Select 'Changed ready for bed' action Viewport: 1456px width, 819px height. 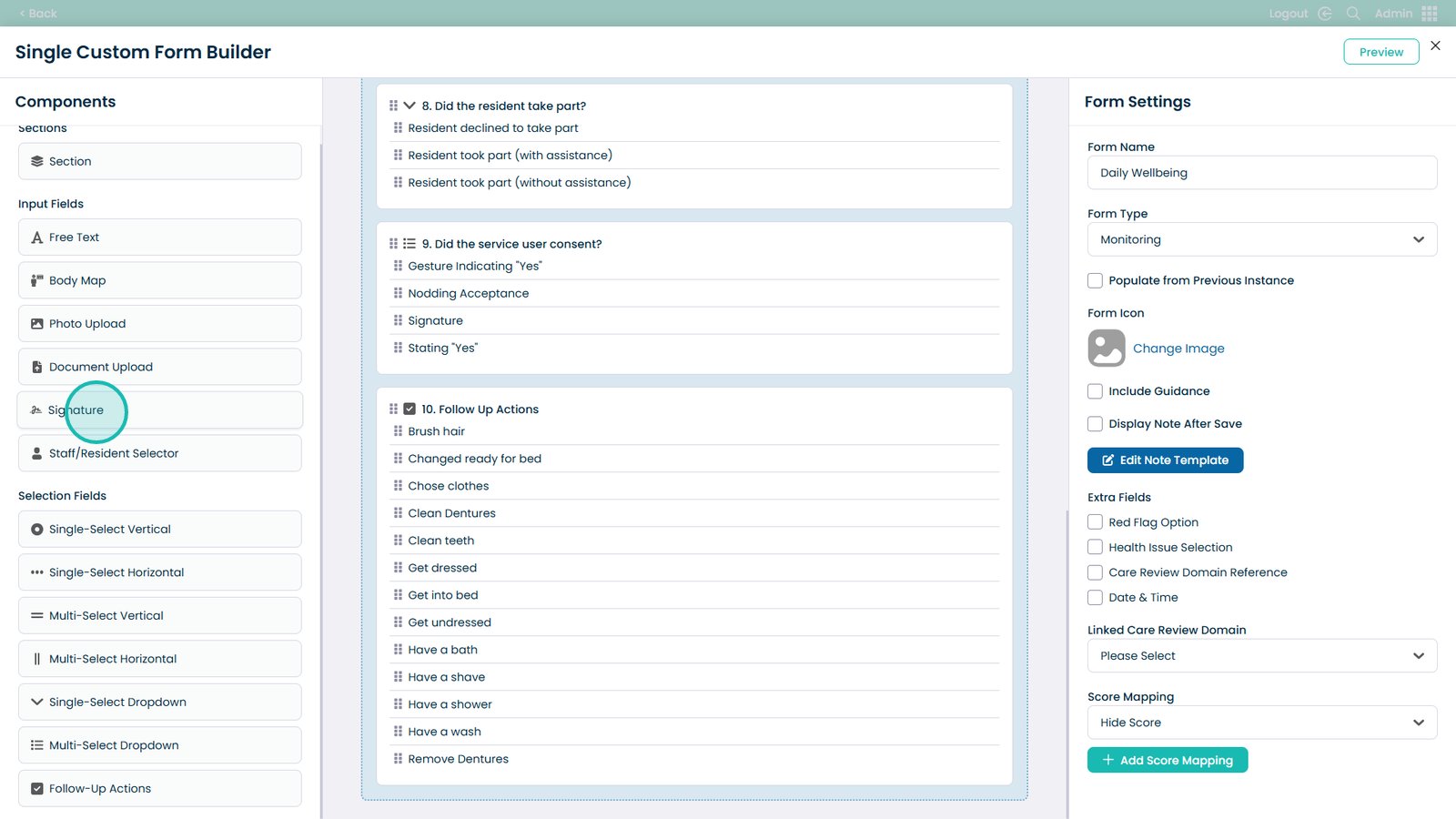696,459
